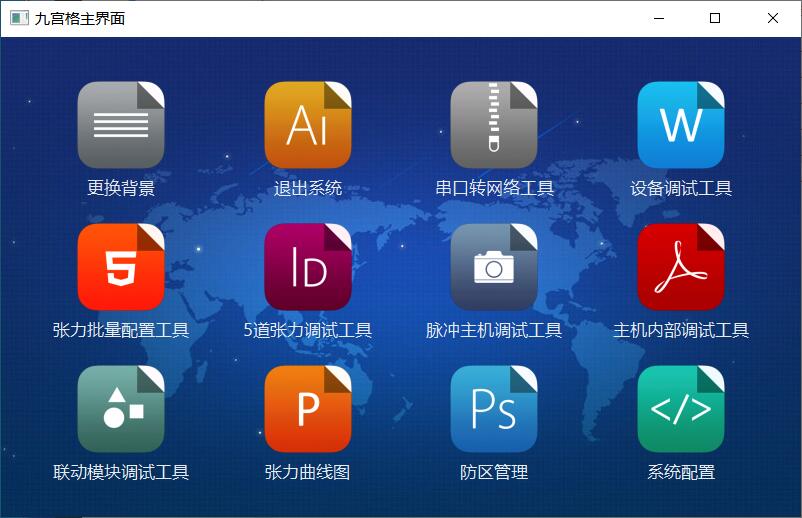This screenshot has width=802, height=518.
Task: Click the gray document icon for 更换背景
Action: (x=120, y=125)
